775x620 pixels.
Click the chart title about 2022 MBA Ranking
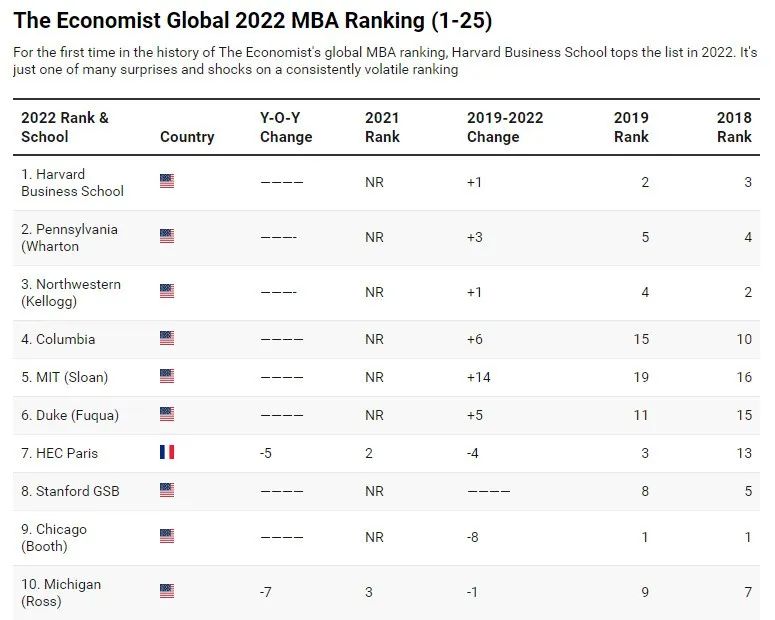(x=253, y=20)
